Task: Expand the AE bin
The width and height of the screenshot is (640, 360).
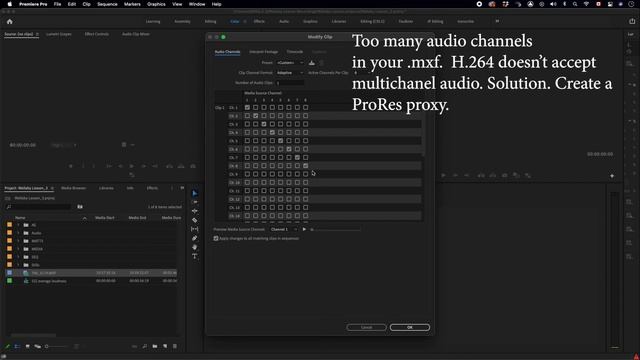Action: 18,225
